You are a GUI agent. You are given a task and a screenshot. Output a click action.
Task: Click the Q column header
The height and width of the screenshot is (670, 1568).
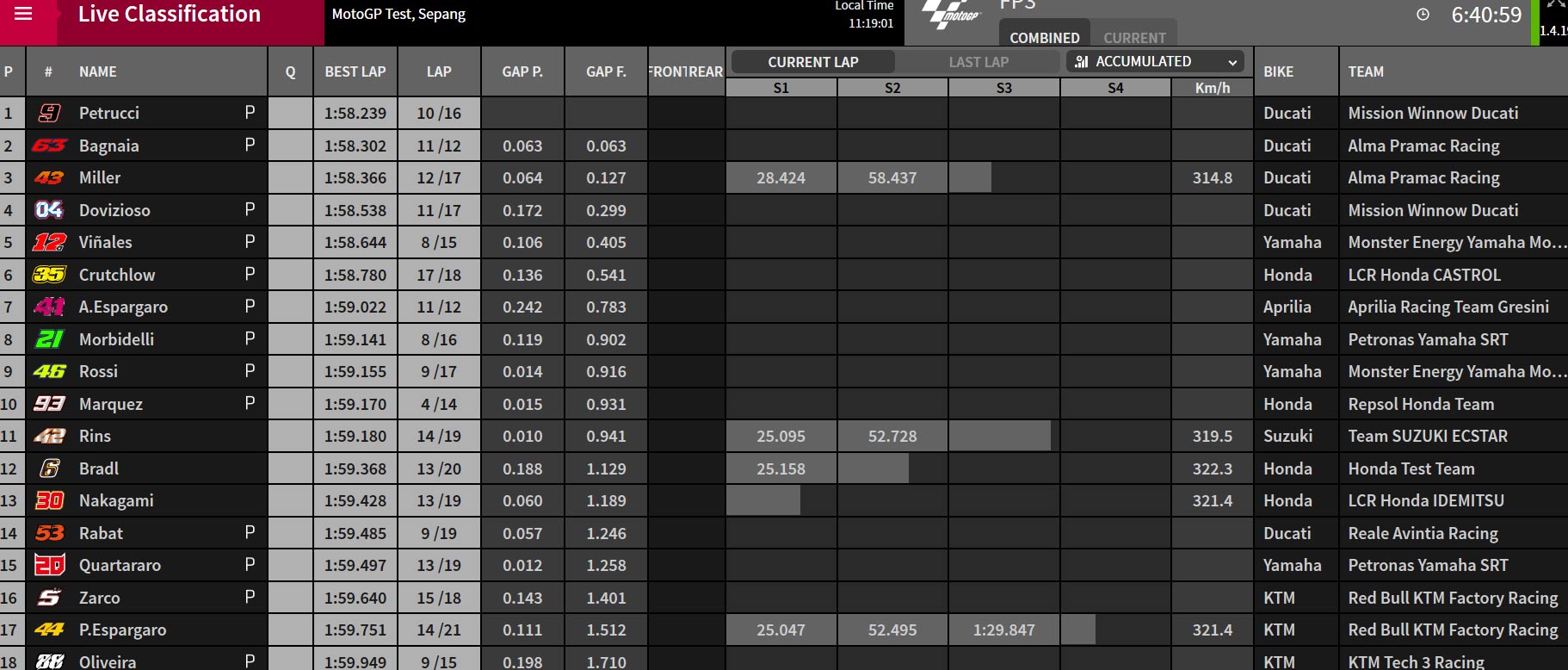click(x=290, y=71)
